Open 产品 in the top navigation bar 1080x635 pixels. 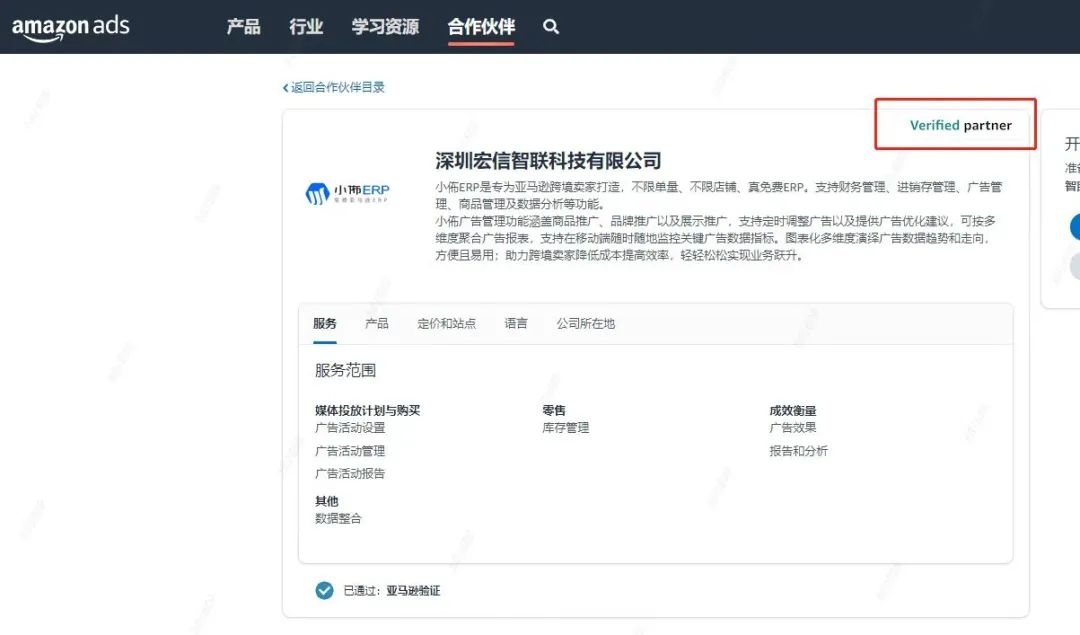243,27
